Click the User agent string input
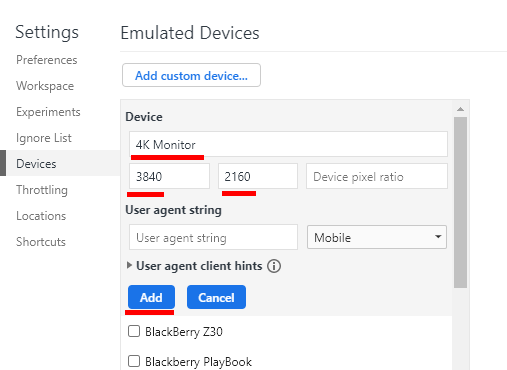507x370 pixels. (x=213, y=237)
